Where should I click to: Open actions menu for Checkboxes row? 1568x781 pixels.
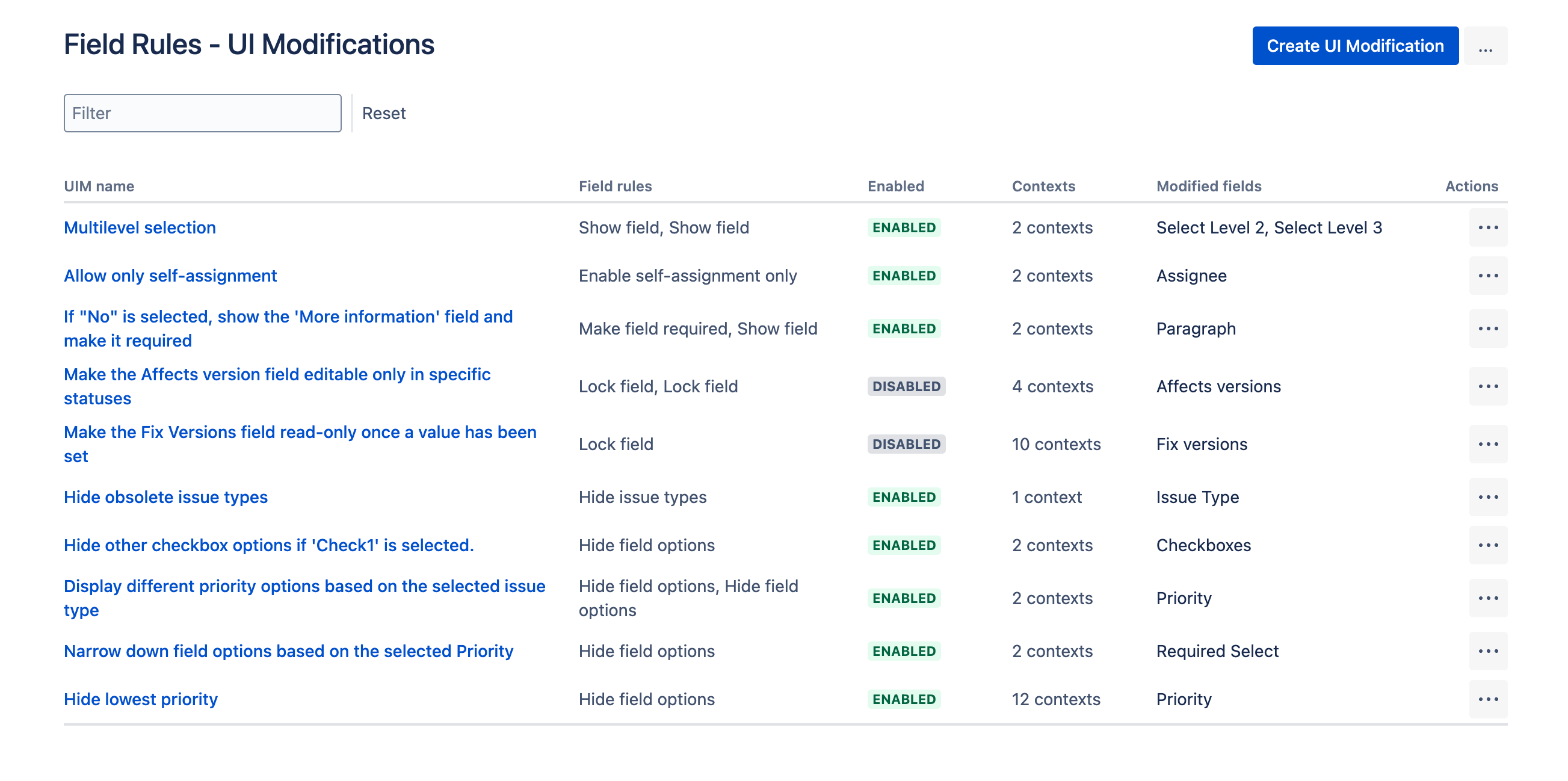pos(1487,545)
